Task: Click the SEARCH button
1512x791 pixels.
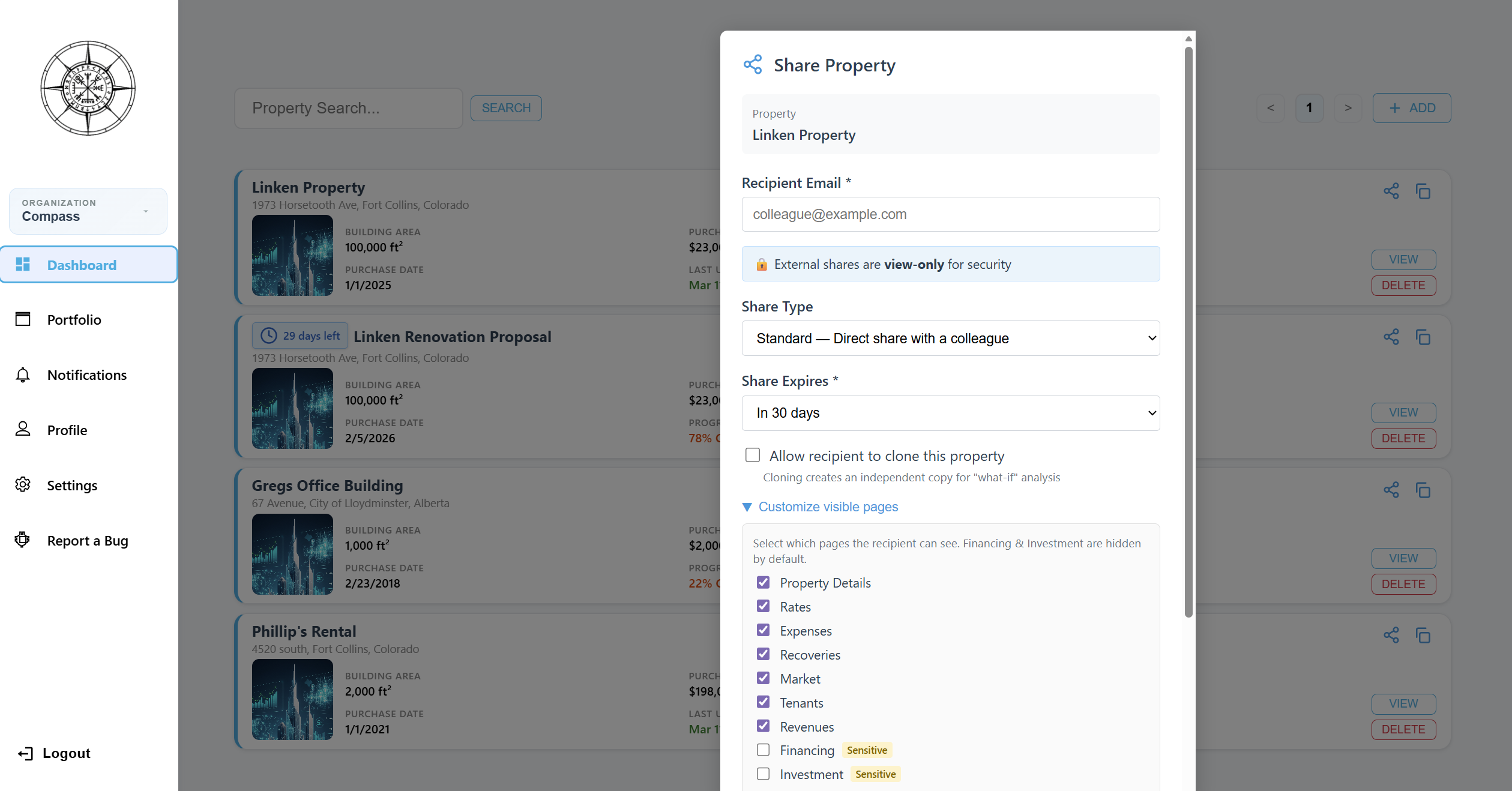Action: 505,108
